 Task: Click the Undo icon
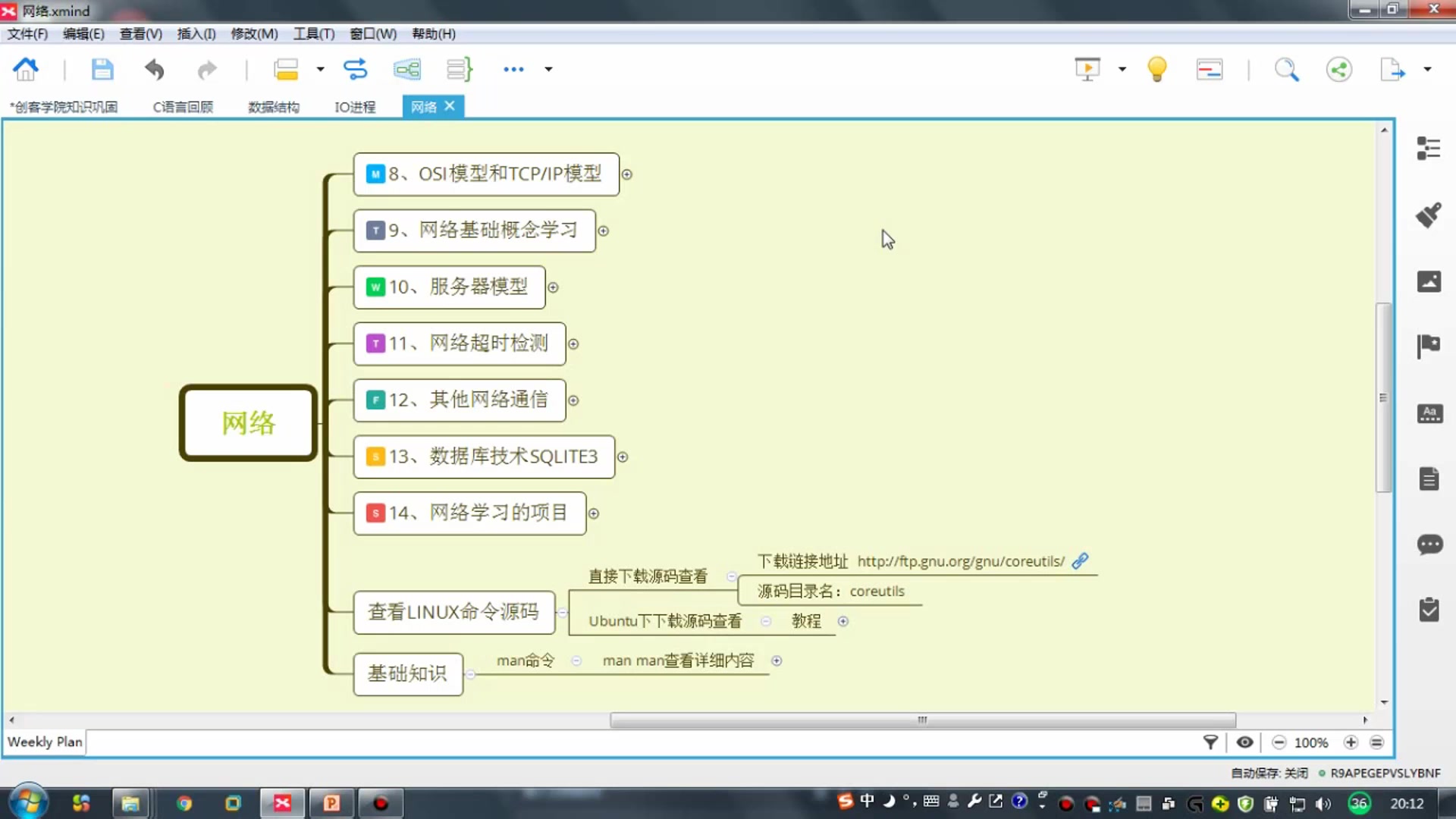click(x=155, y=68)
